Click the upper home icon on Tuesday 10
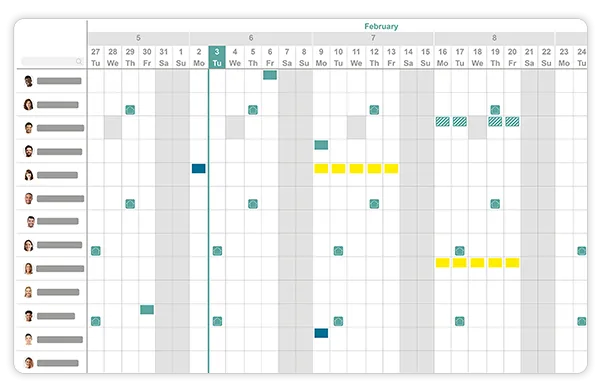The image size is (600, 390). 338,251
